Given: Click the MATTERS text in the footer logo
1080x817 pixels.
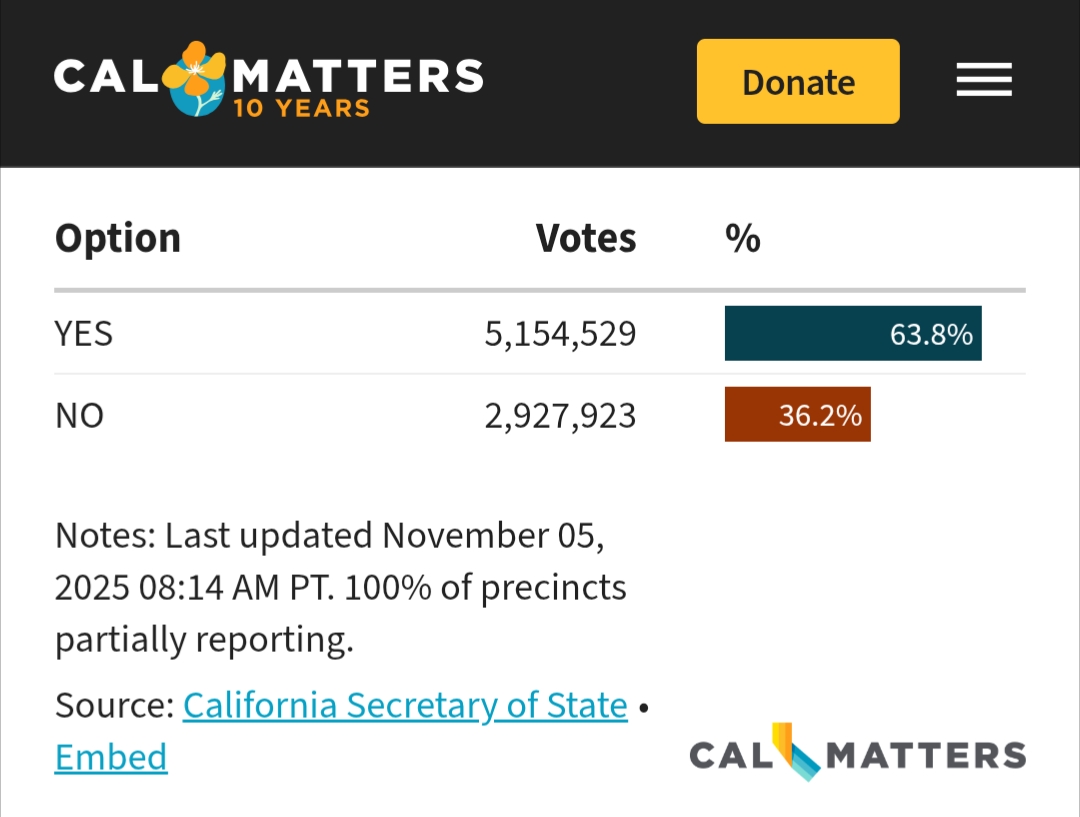Looking at the screenshot, I should (x=926, y=755).
